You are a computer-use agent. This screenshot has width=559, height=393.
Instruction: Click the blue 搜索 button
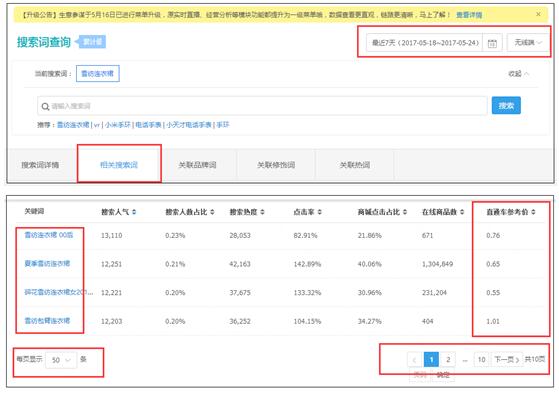click(506, 106)
